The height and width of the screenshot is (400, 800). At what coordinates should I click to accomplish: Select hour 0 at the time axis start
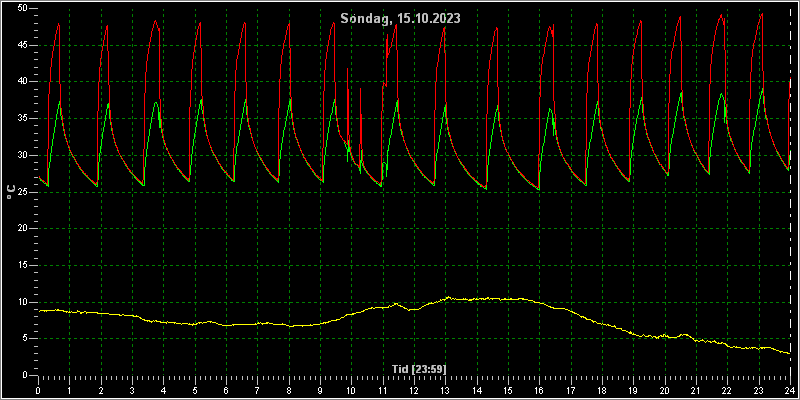(x=38, y=391)
